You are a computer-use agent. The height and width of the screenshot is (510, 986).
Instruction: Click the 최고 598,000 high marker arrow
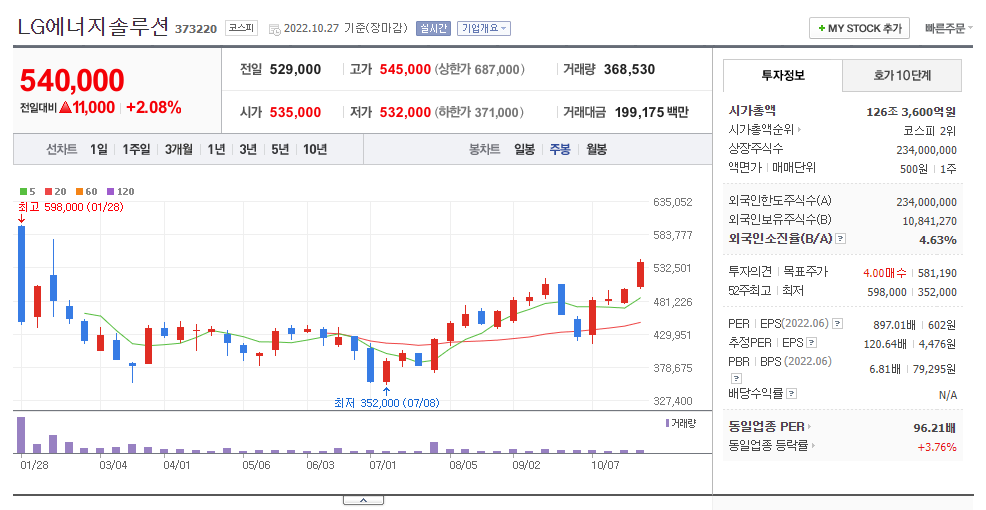coord(21,219)
